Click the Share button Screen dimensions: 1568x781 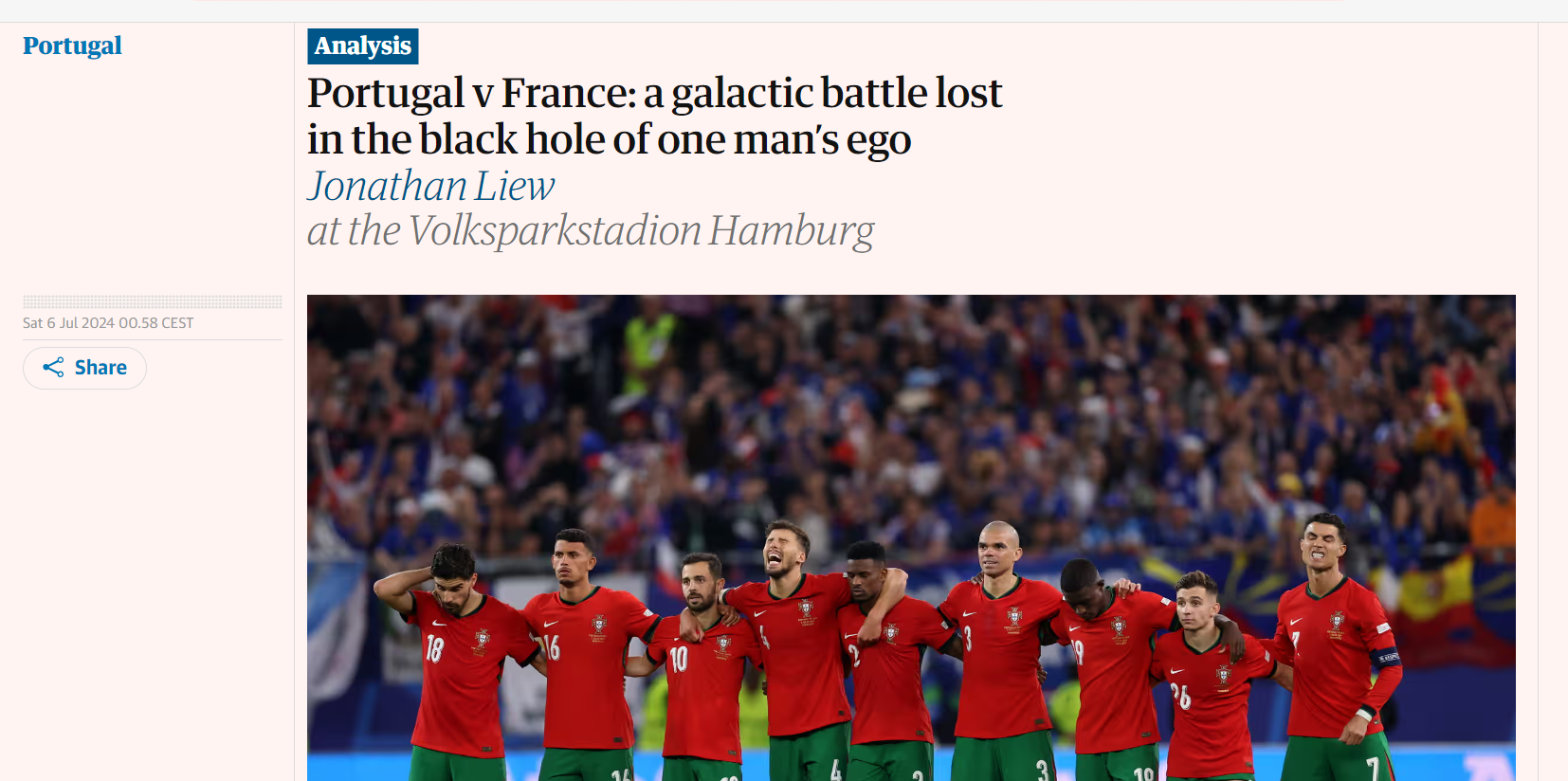pyautogui.click(x=84, y=368)
